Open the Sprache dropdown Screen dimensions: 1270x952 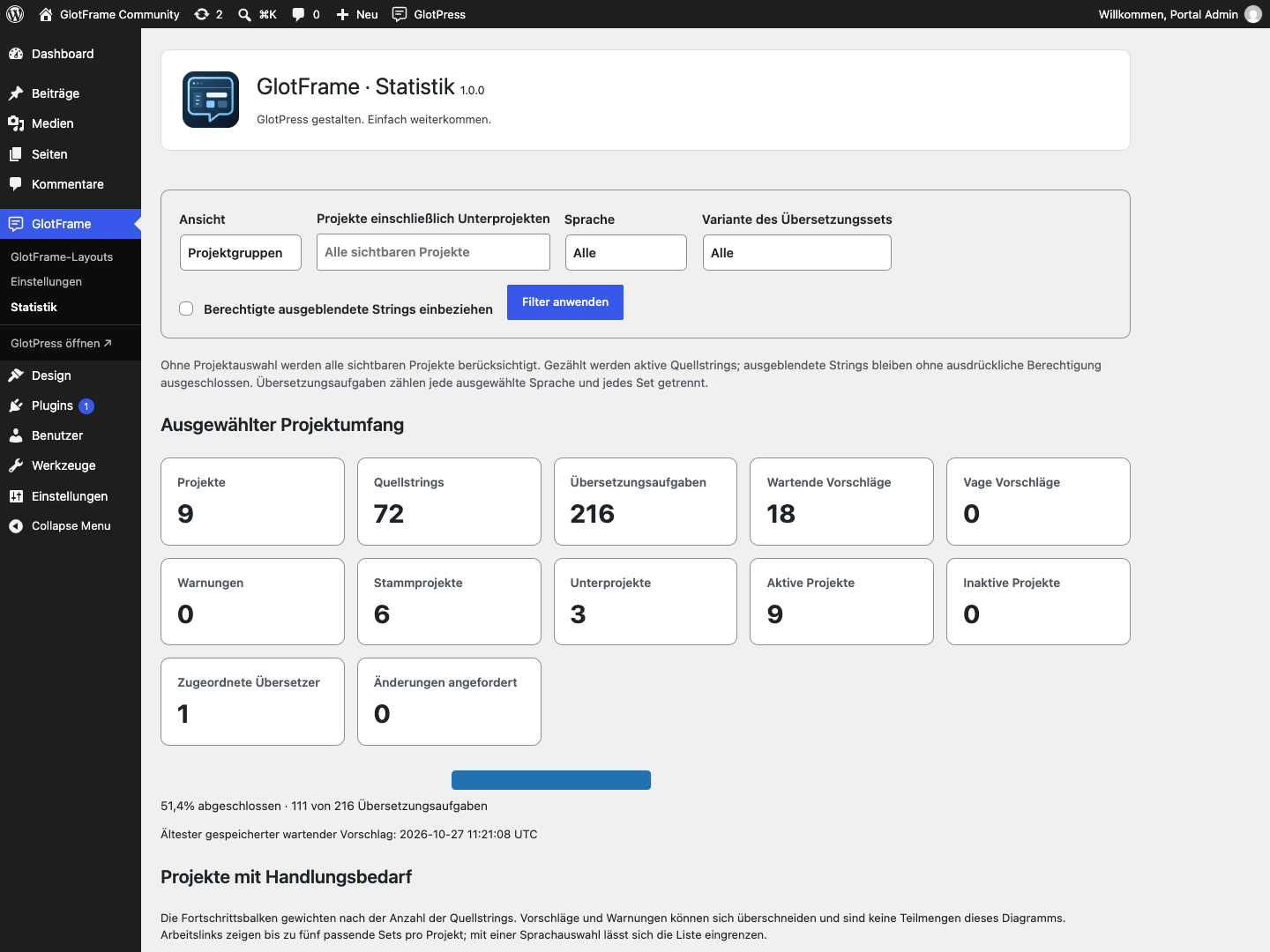pos(626,252)
